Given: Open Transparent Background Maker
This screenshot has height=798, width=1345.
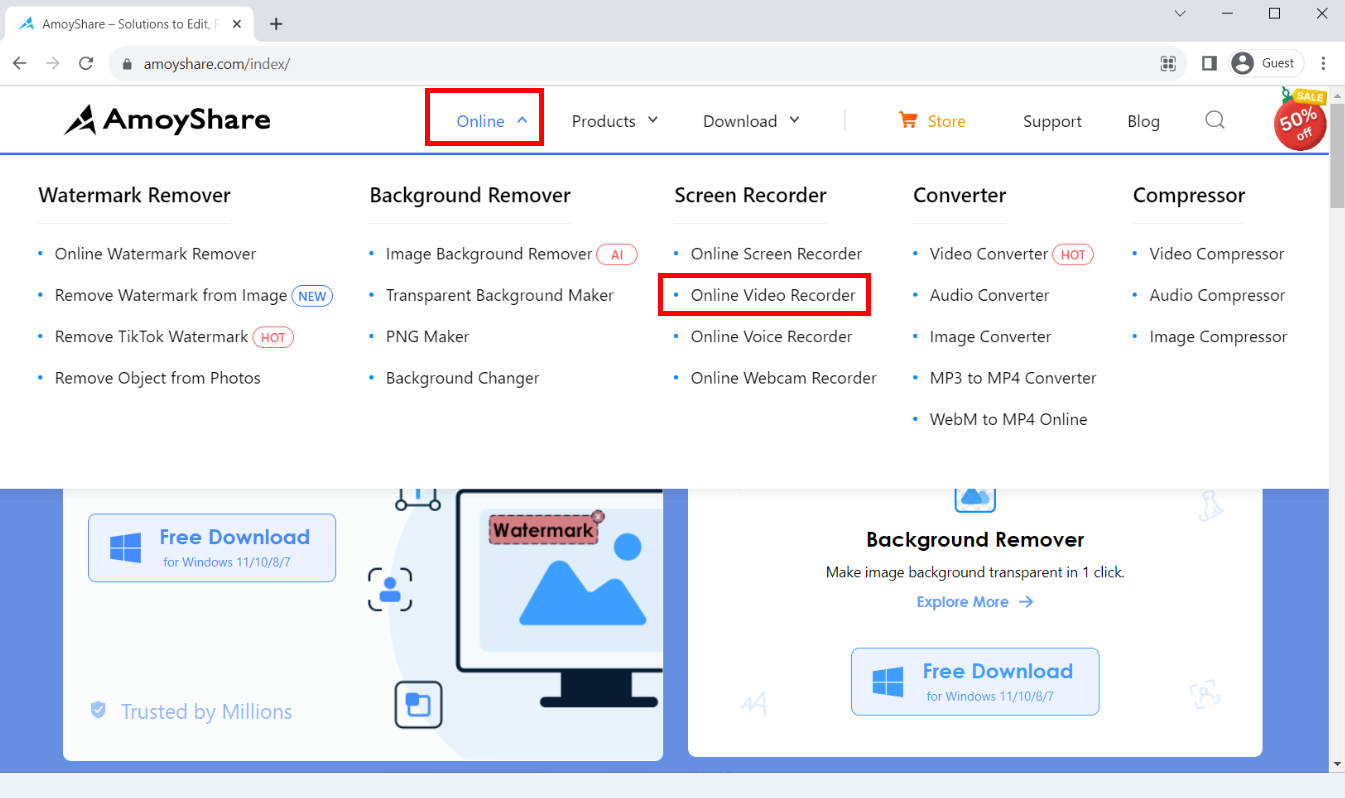Looking at the screenshot, I should pos(499,295).
